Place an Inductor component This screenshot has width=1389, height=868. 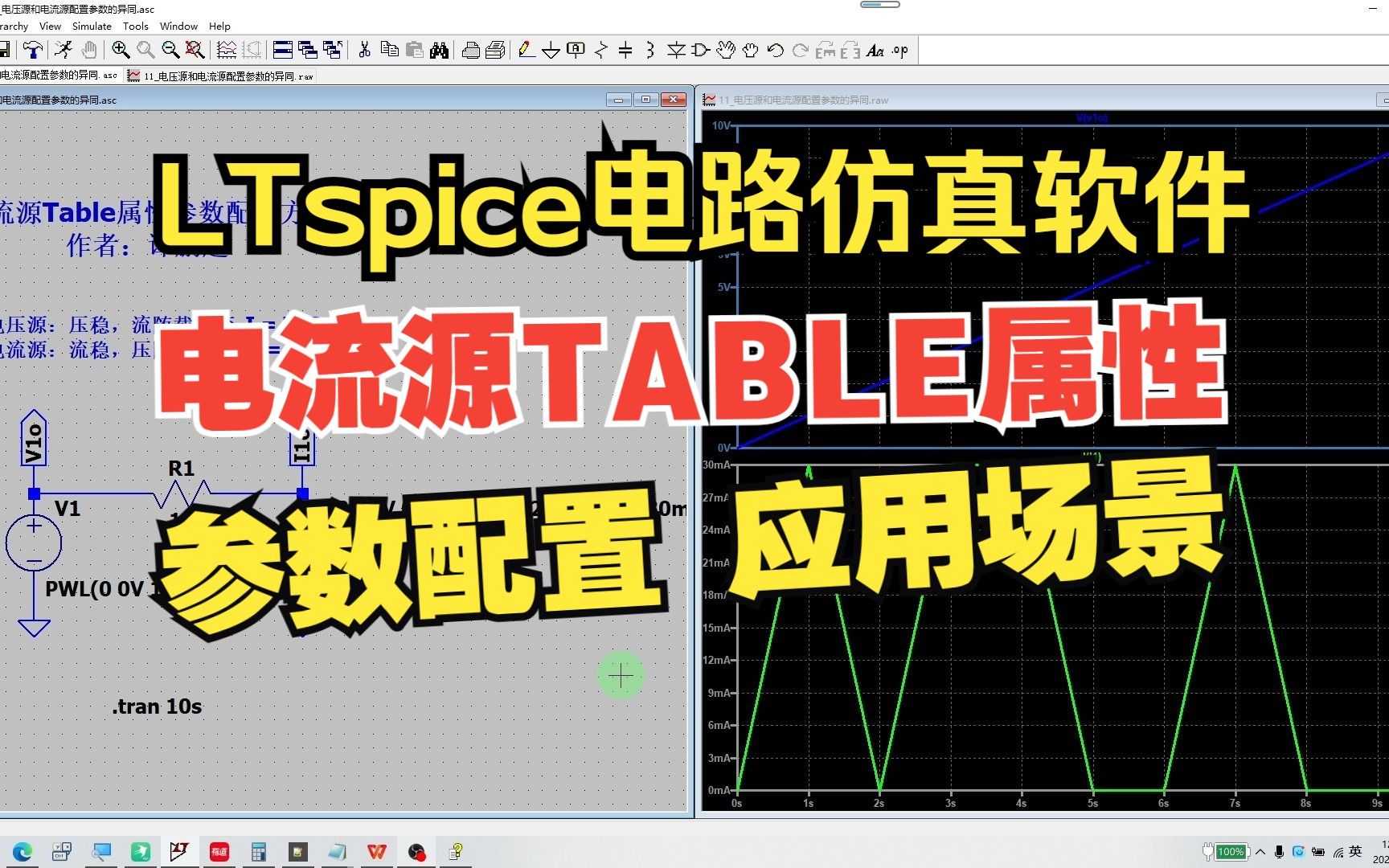tap(649, 51)
